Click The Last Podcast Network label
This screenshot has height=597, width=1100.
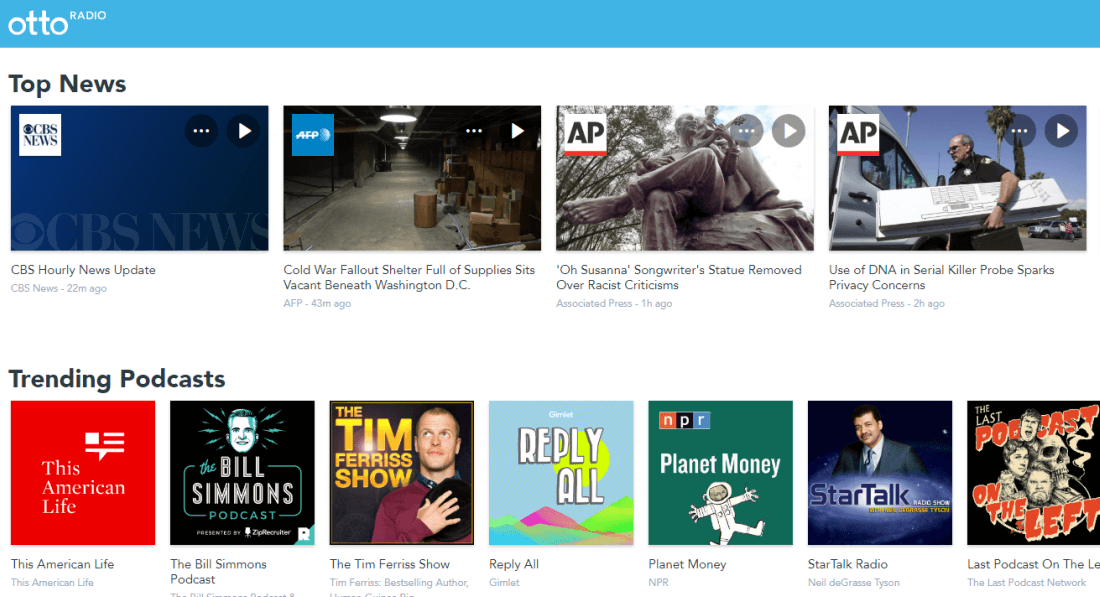tap(1026, 582)
